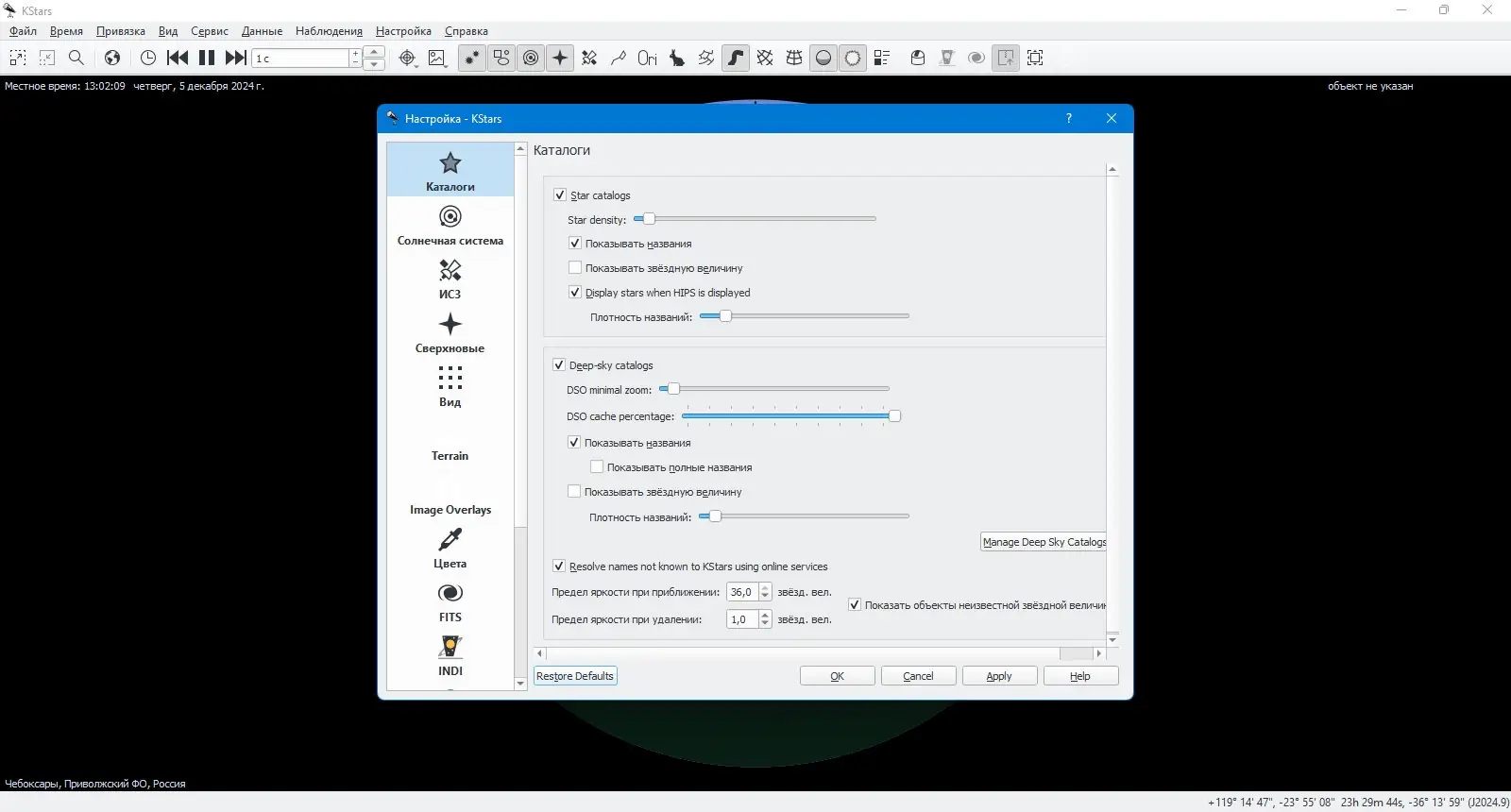The image size is (1511, 812).
Task: Toggle 'Resolve names not known to KStars' checkbox
Action: pyautogui.click(x=559, y=567)
